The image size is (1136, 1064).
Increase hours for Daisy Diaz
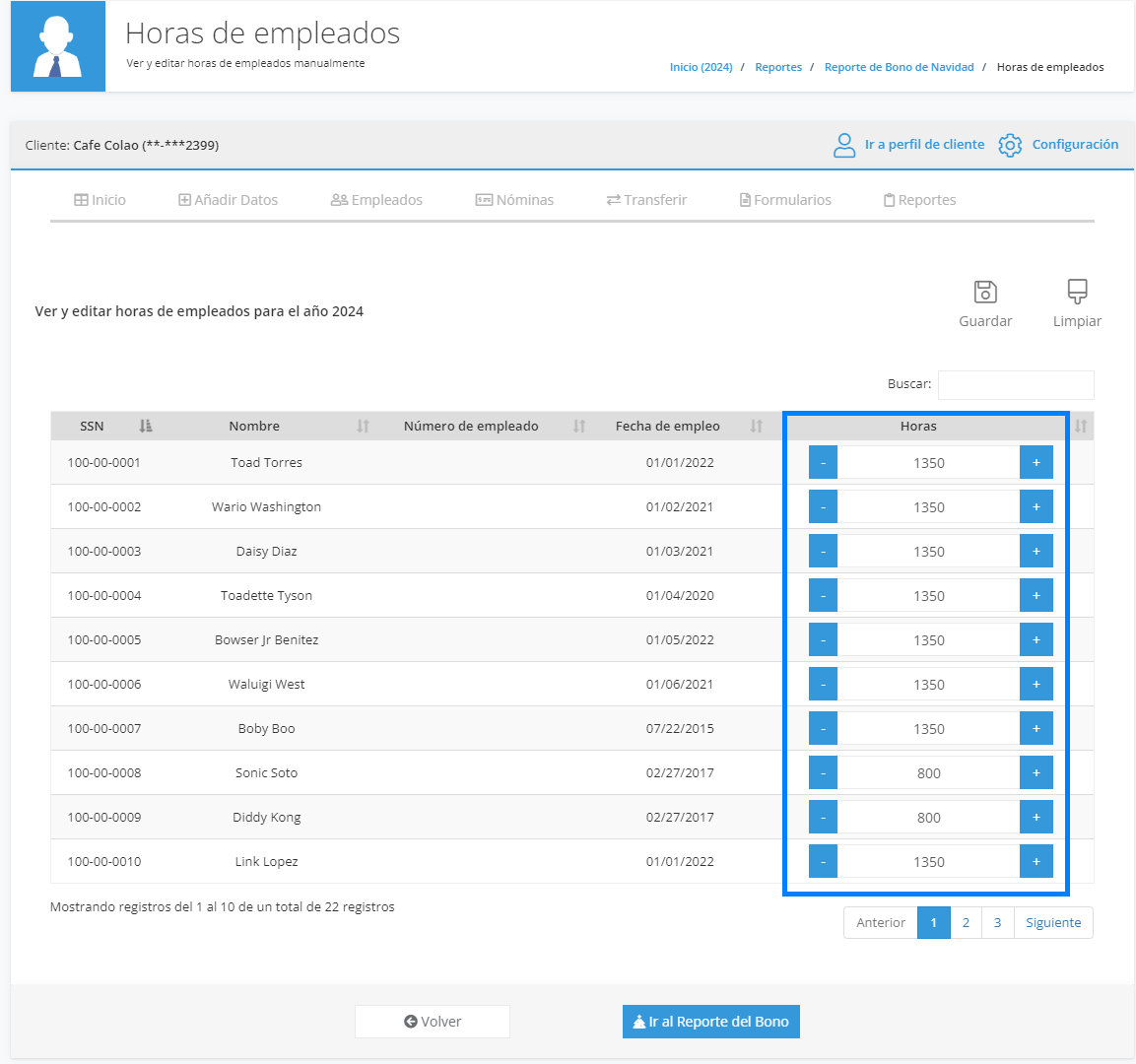tap(1036, 551)
